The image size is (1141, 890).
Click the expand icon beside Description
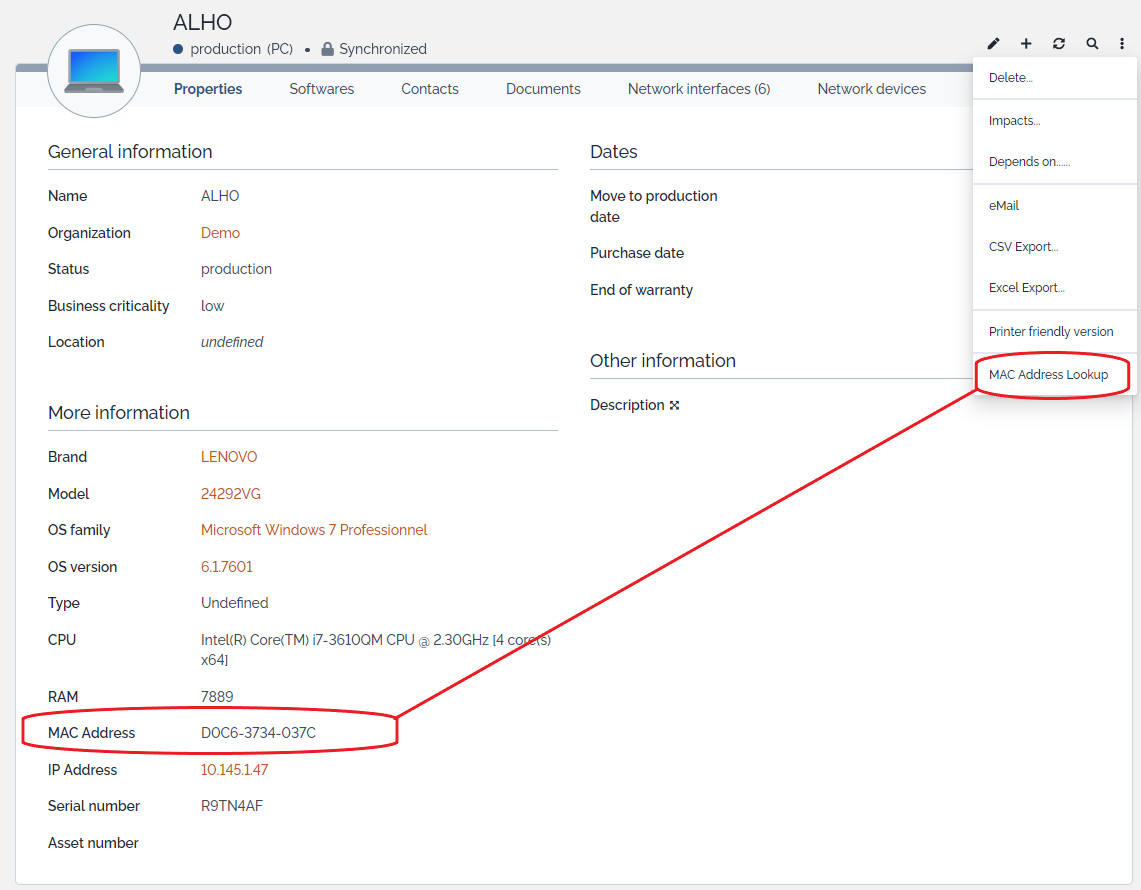pos(675,405)
